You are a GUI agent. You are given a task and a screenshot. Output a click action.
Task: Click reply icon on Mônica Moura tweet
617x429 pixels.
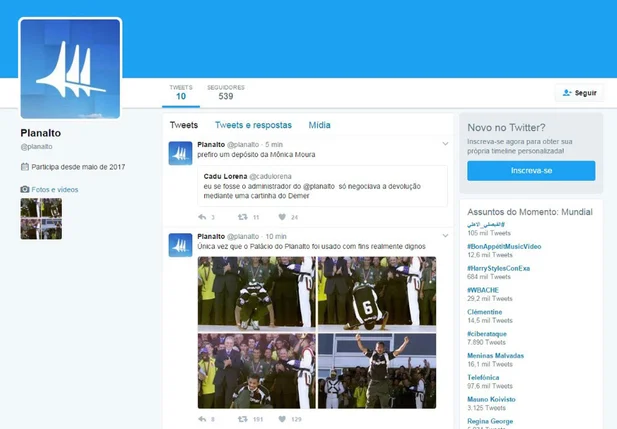tap(202, 217)
